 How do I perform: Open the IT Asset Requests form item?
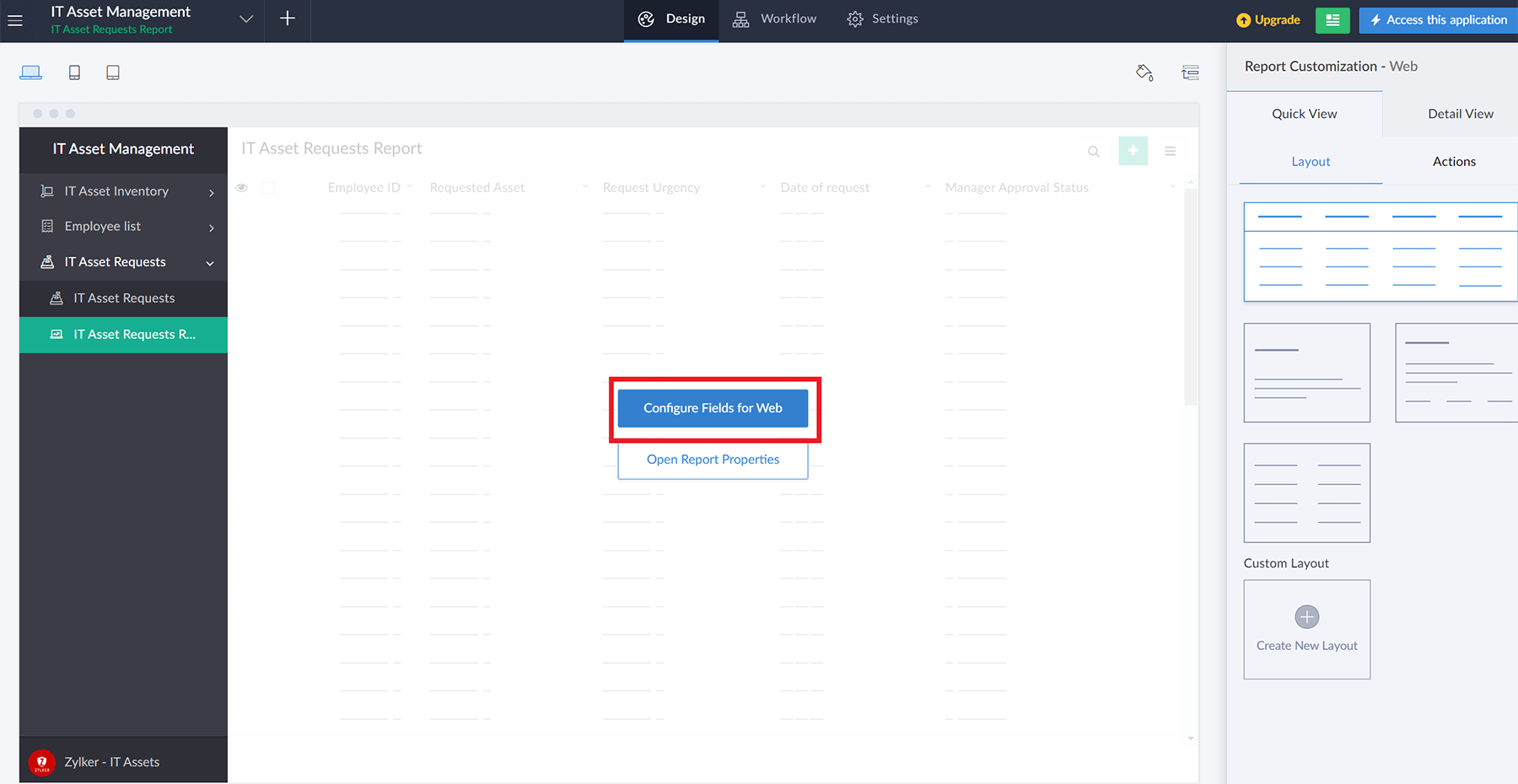123,298
